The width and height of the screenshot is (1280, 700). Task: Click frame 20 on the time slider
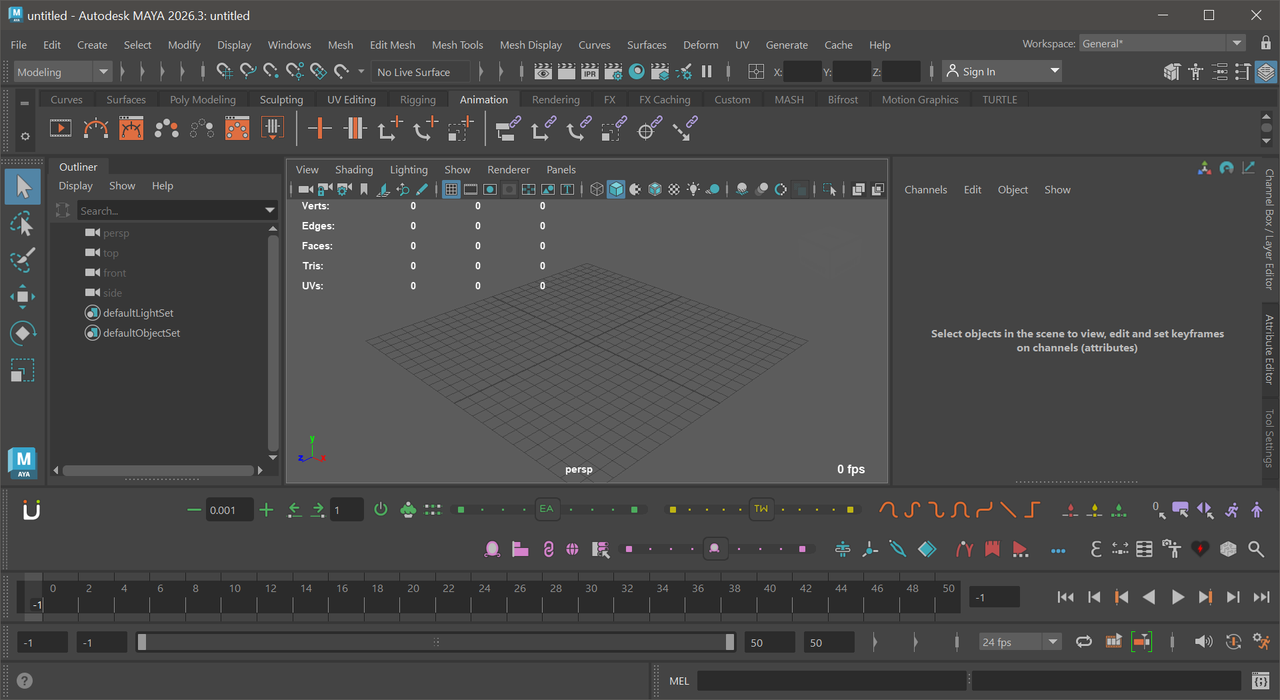pos(413,598)
